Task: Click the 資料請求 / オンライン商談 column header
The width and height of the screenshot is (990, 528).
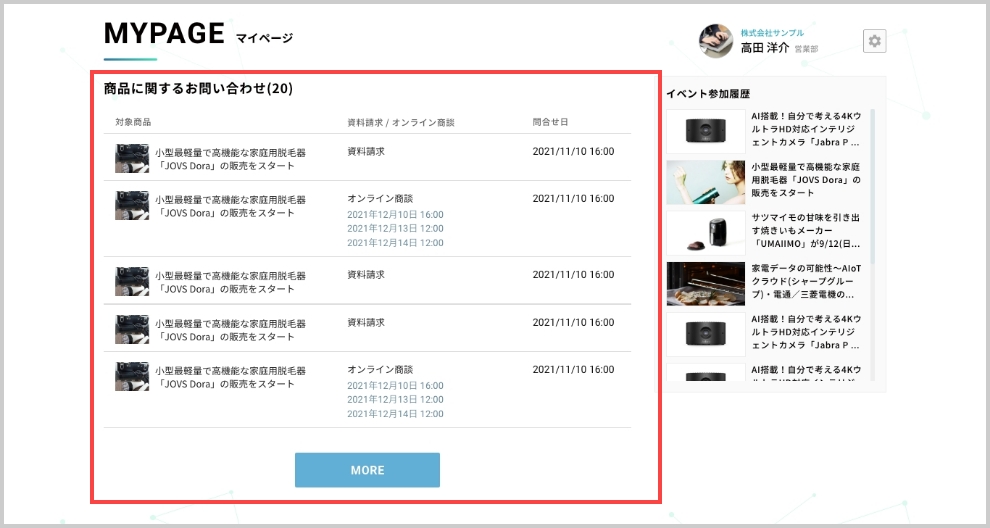Action: (401, 123)
